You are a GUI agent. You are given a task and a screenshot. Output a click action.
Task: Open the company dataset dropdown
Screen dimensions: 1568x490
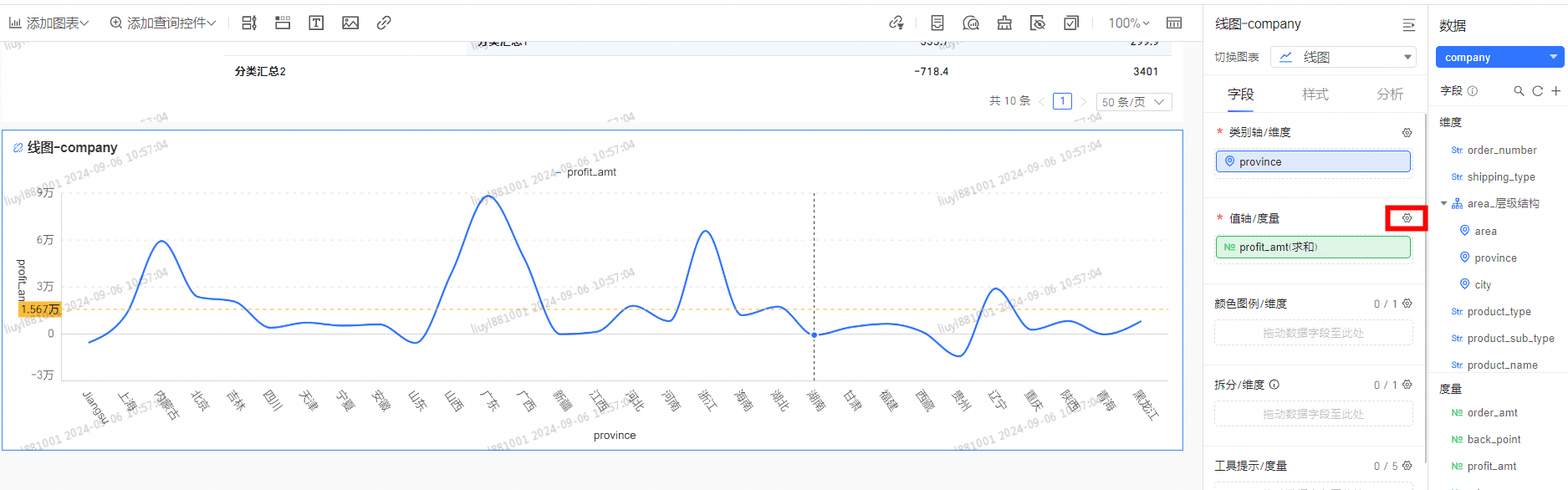coord(1499,57)
